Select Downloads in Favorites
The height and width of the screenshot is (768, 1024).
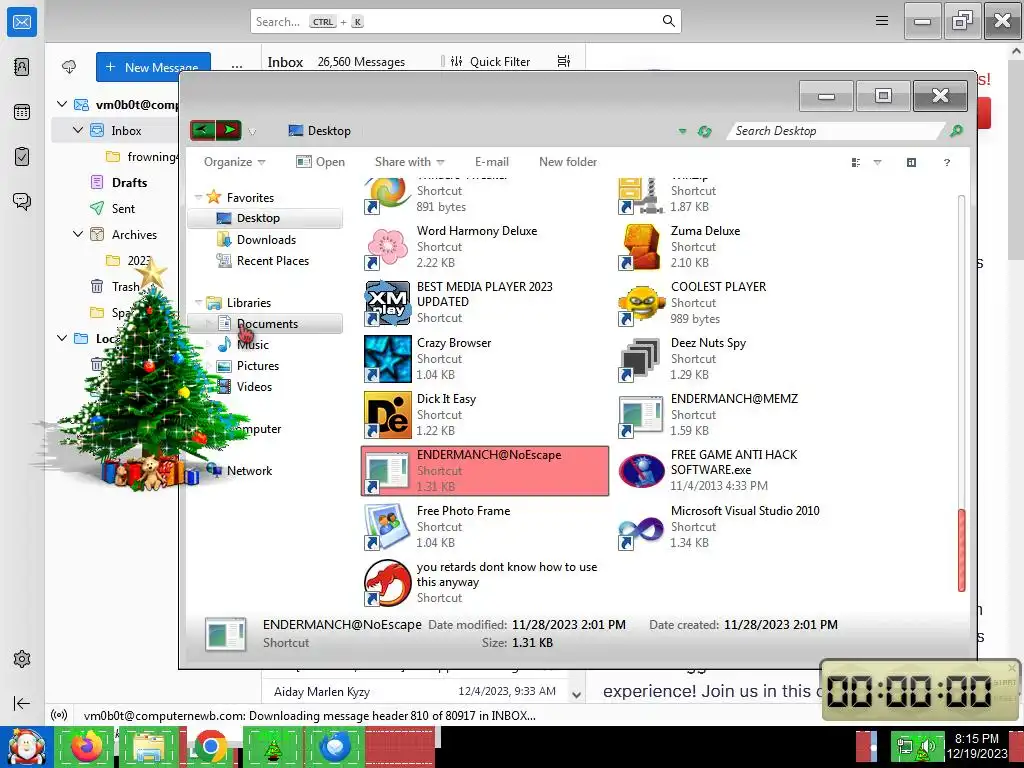click(265, 240)
